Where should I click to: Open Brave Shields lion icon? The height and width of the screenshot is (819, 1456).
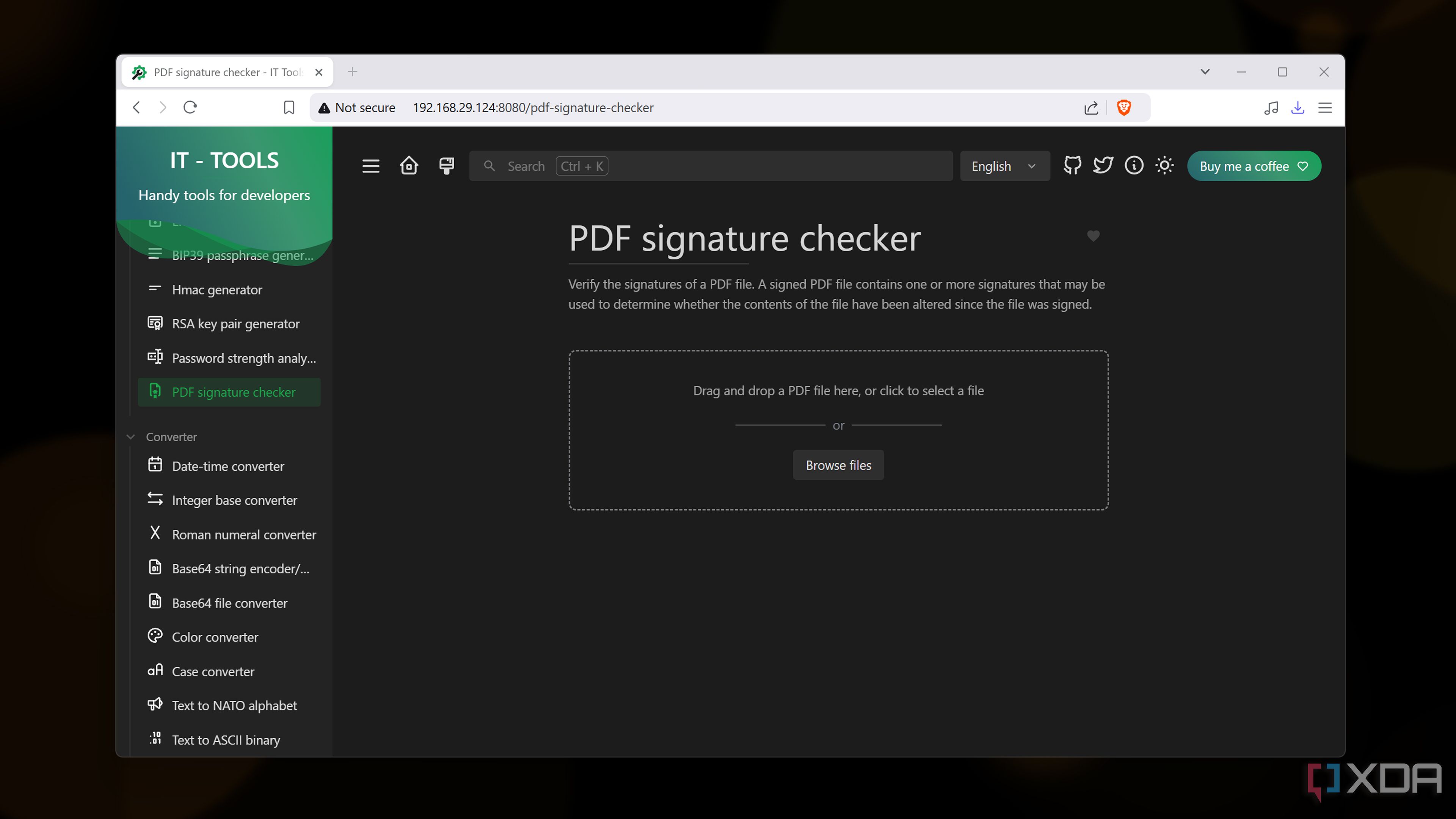(1123, 107)
